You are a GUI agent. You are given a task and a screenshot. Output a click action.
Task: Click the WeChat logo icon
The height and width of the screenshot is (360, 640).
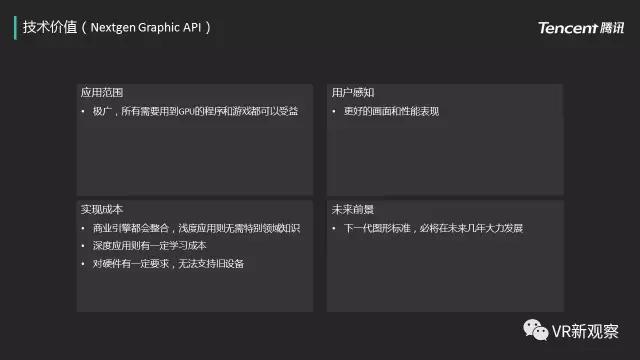[x=536, y=330]
